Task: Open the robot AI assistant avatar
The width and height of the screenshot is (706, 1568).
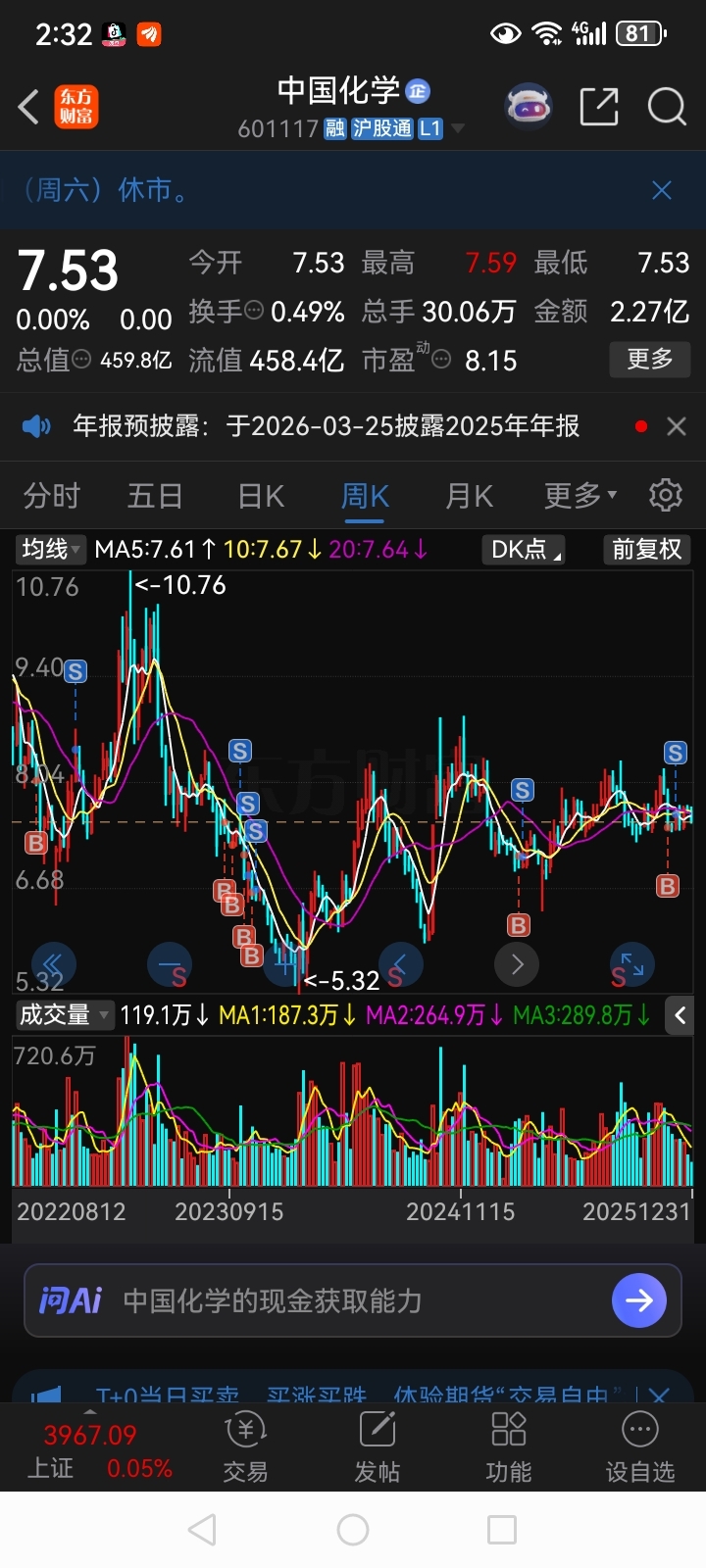Action: pos(529,106)
